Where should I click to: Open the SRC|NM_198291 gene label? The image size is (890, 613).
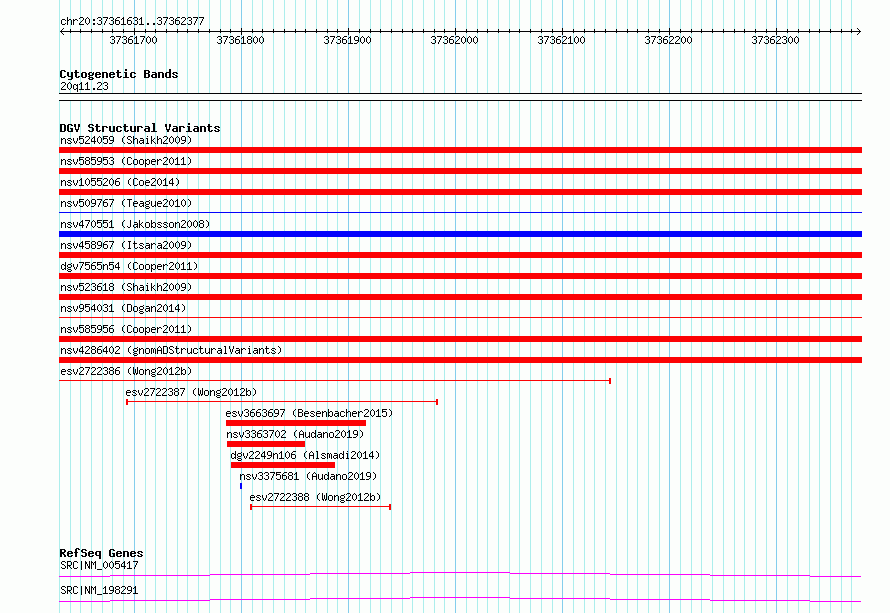click(99, 590)
